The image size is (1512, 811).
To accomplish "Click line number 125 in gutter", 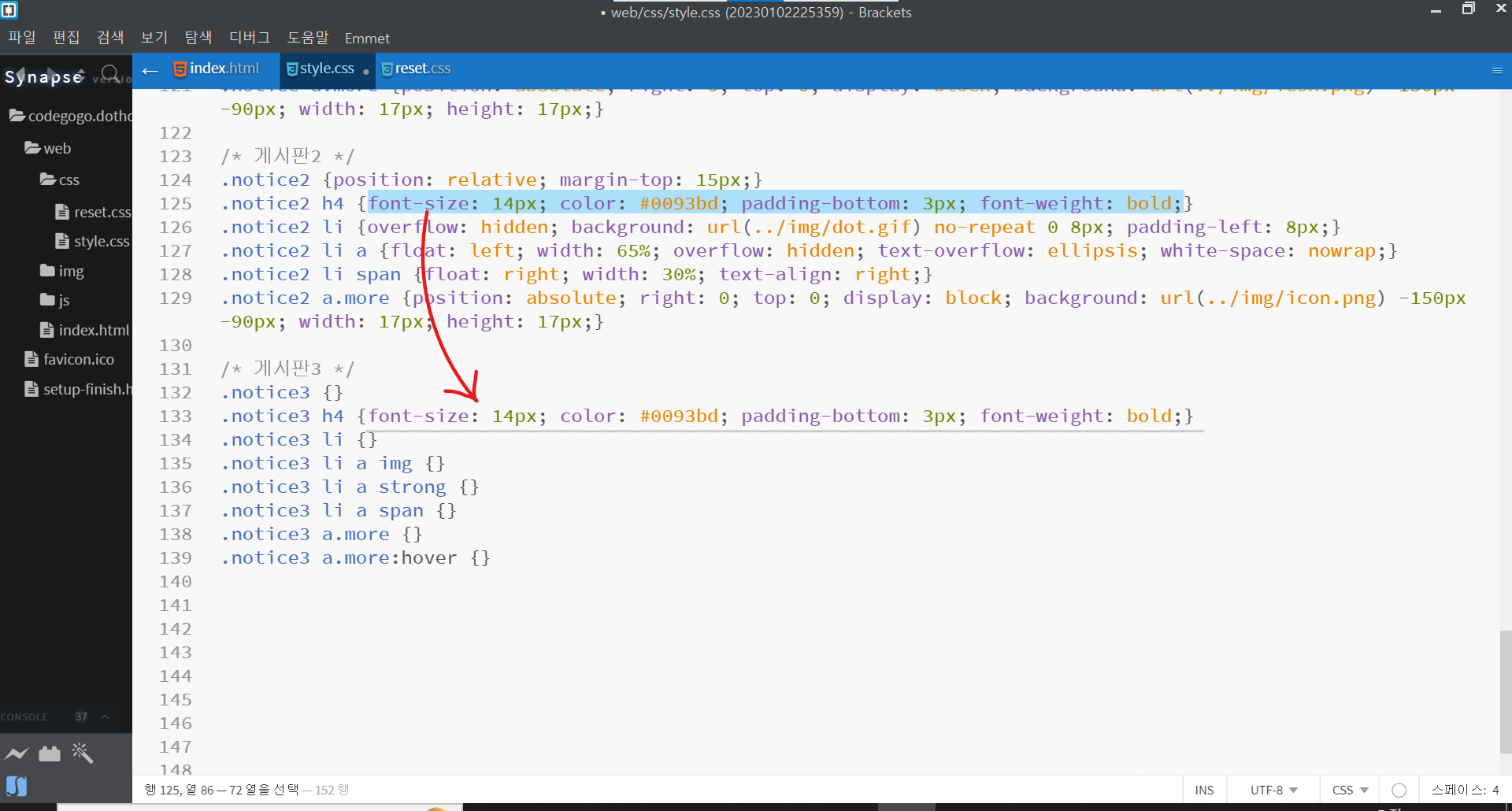I will (x=176, y=203).
